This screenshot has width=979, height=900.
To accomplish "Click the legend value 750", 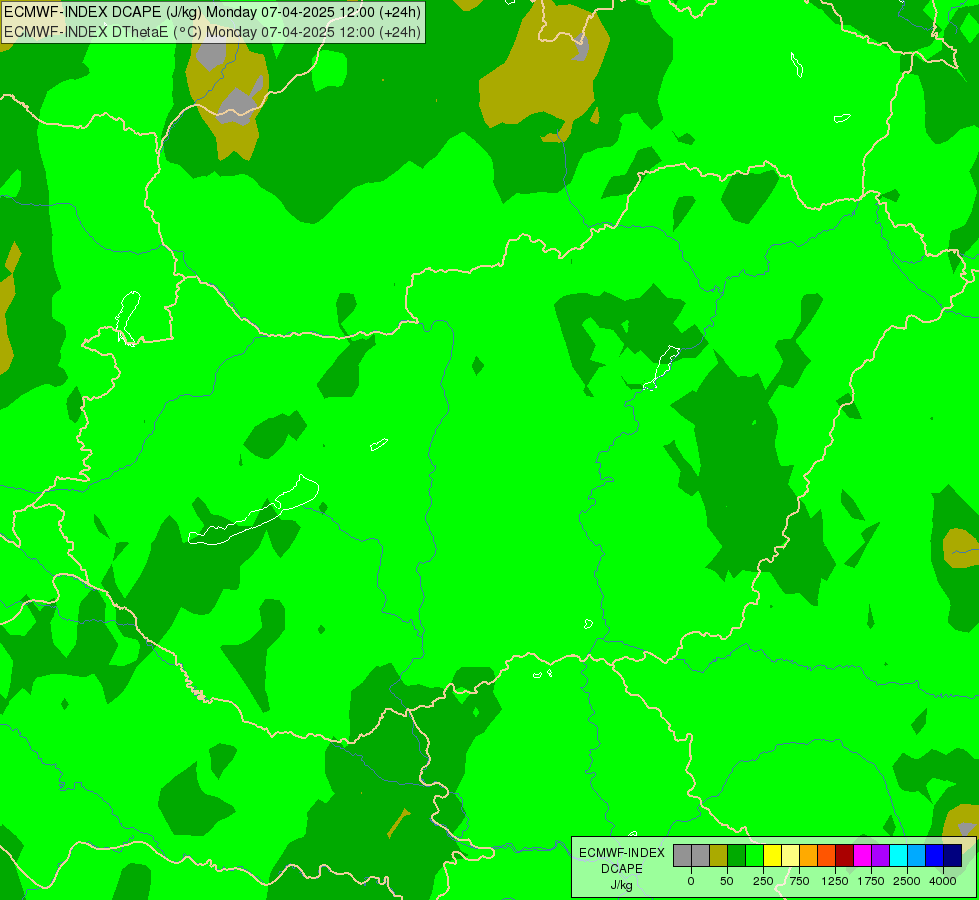I will [x=799, y=881].
